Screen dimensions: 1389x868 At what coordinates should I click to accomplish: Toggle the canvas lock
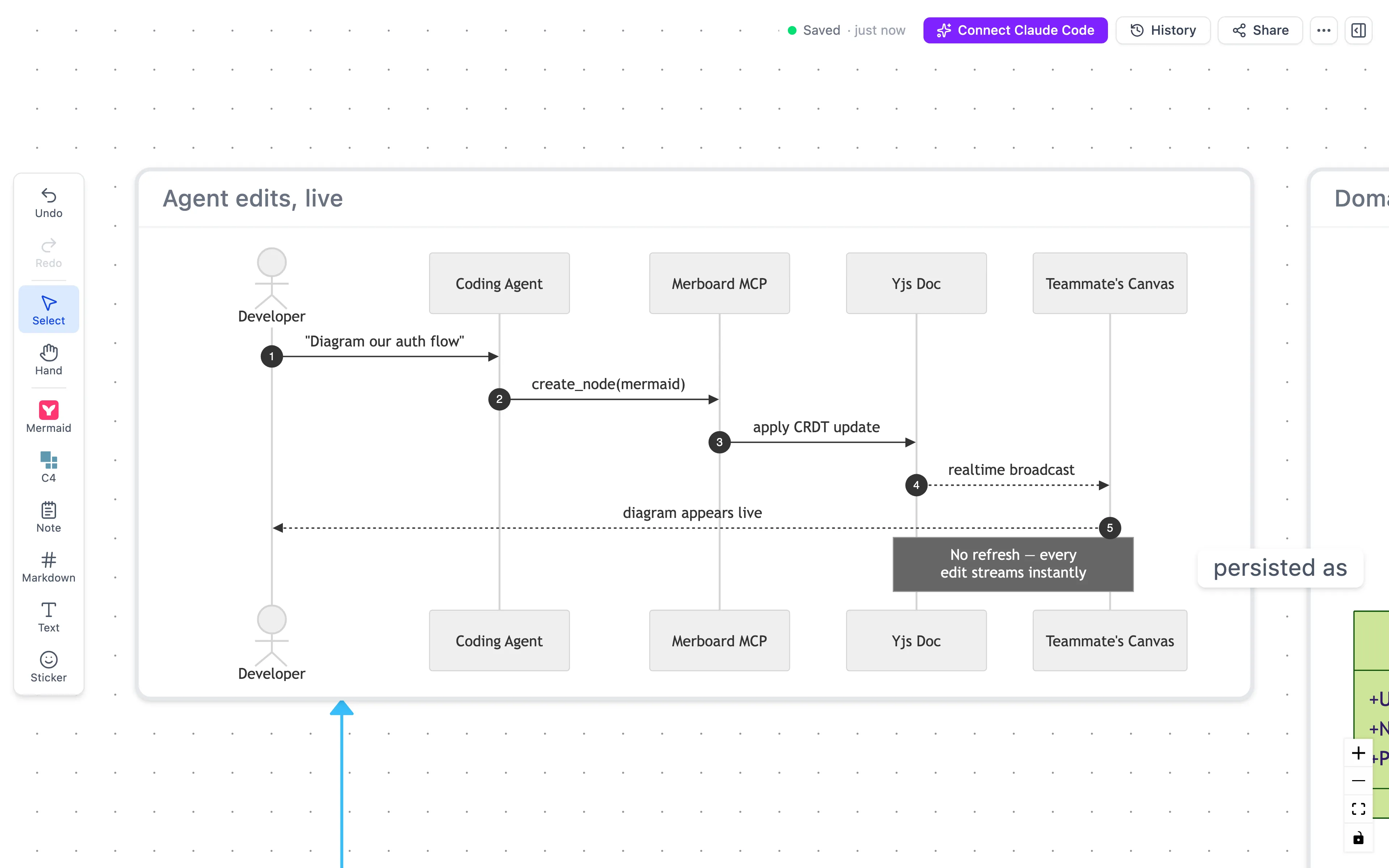tap(1358, 838)
